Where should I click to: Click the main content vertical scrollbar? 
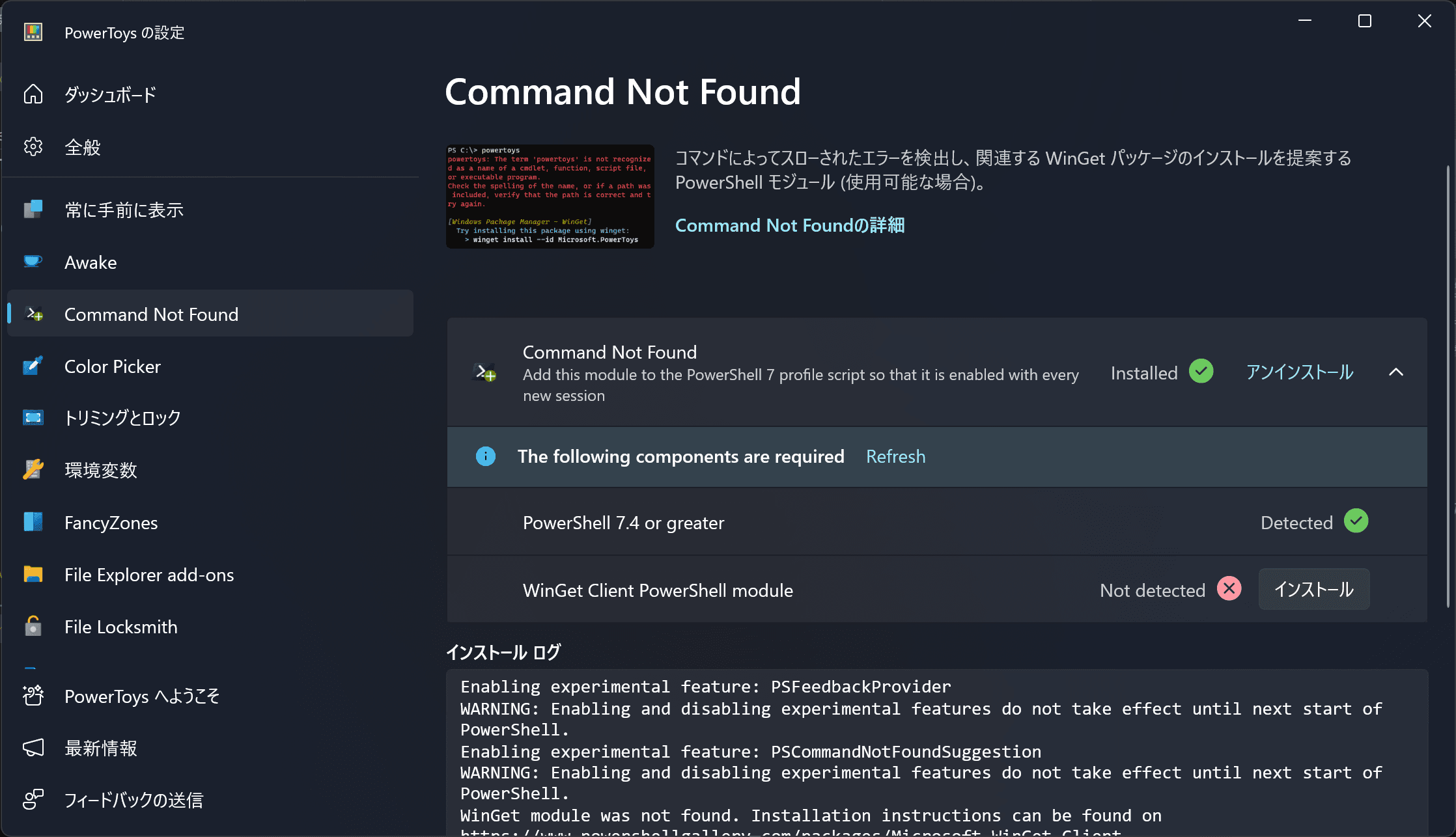coord(1448,387)
